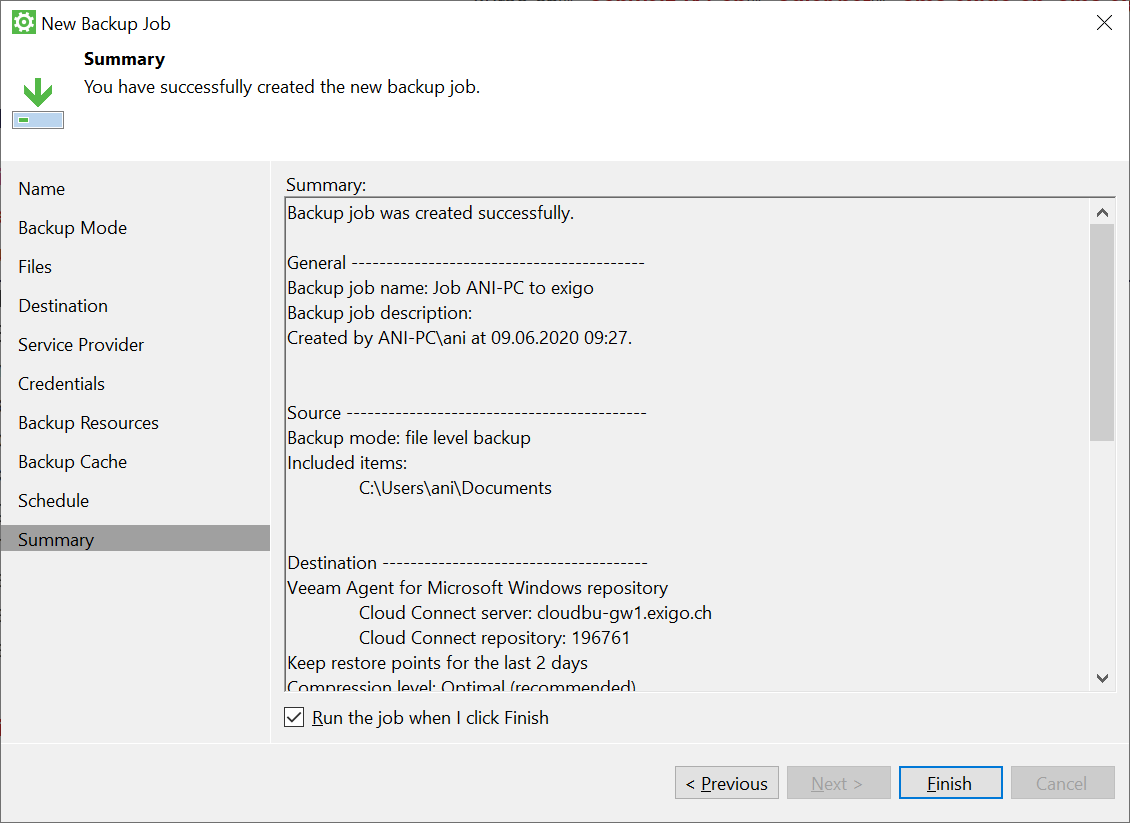Screen dimensions: 1130x823
Task: Open the Backup Mode step
Action: [73, 228]
